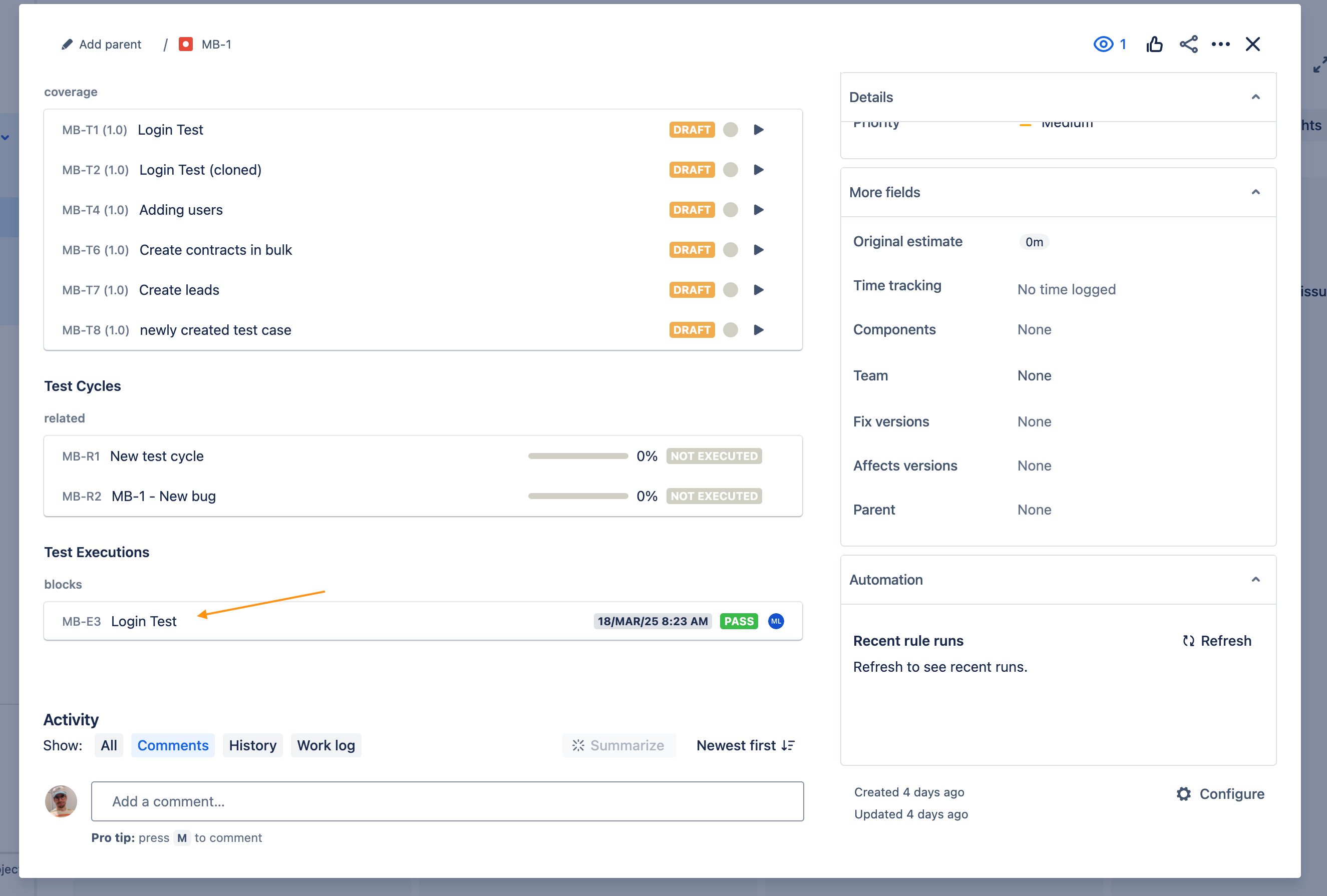Viewport: 1327px width, 896px height.
Task: Click the MB-R2 progress bar
Action: 577,496
